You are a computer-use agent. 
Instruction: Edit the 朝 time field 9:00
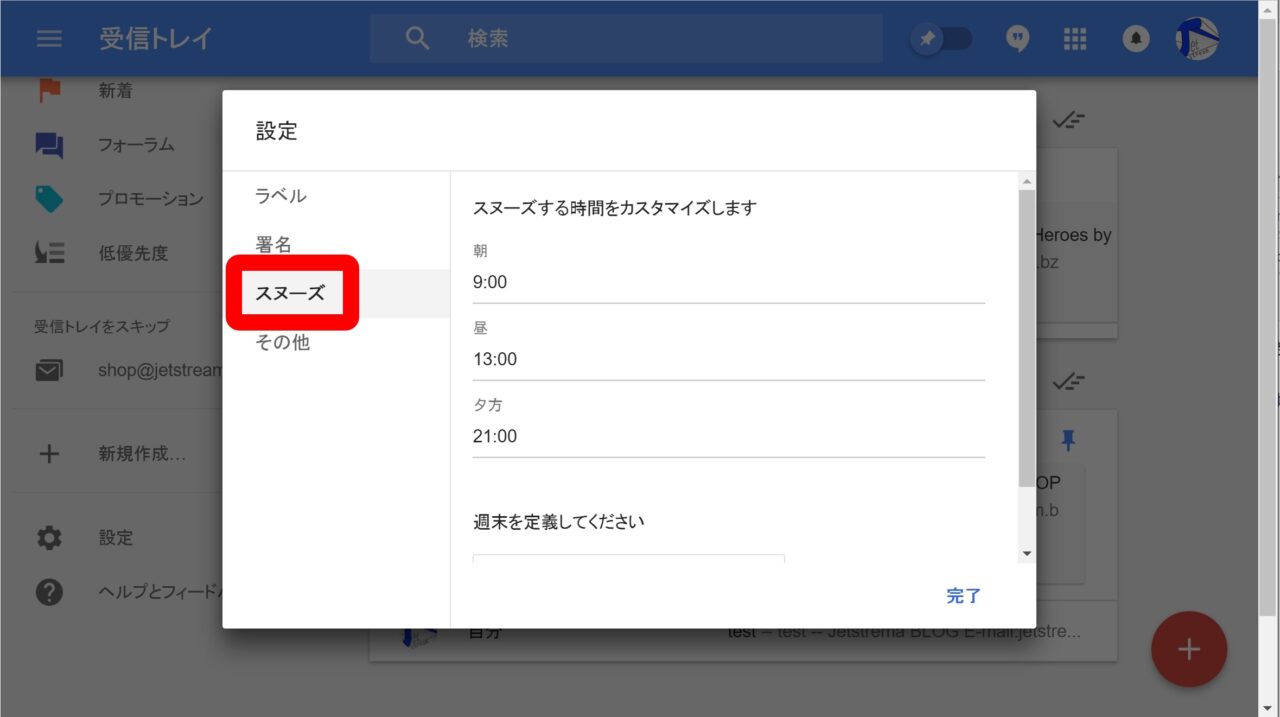(728, 283)
